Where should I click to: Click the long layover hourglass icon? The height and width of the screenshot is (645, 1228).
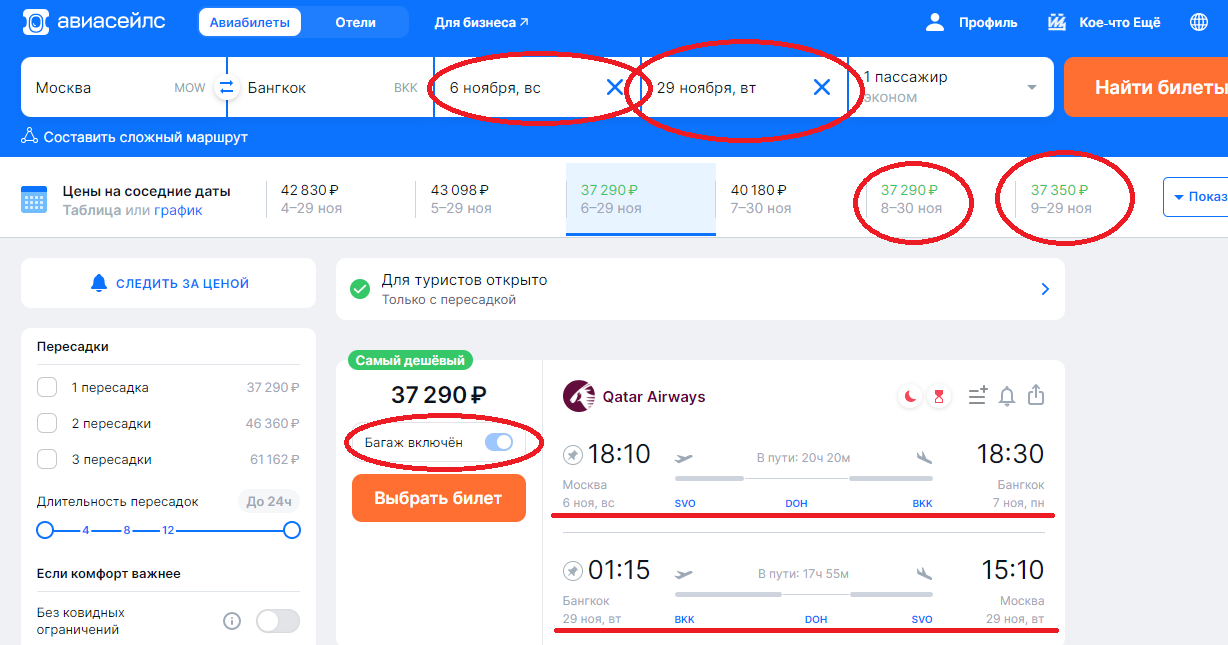pyautogui.click(x=939, y=397)
